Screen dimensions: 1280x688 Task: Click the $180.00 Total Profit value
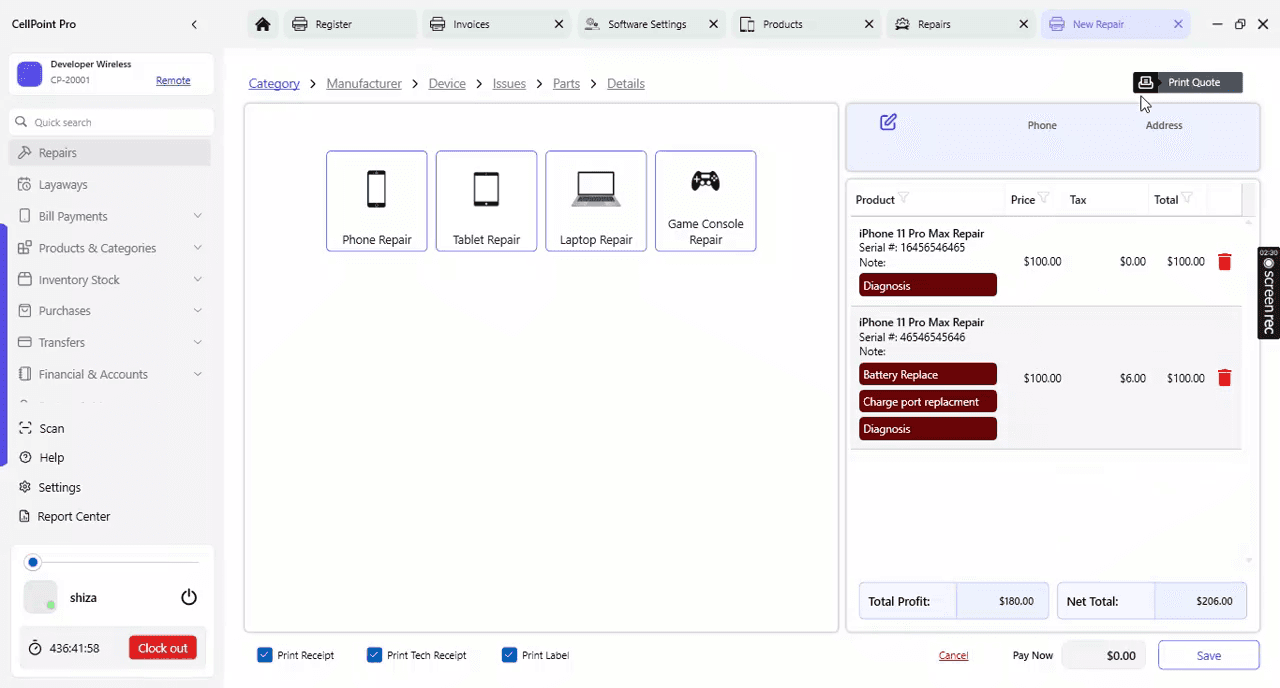[x=1016, y=601]
